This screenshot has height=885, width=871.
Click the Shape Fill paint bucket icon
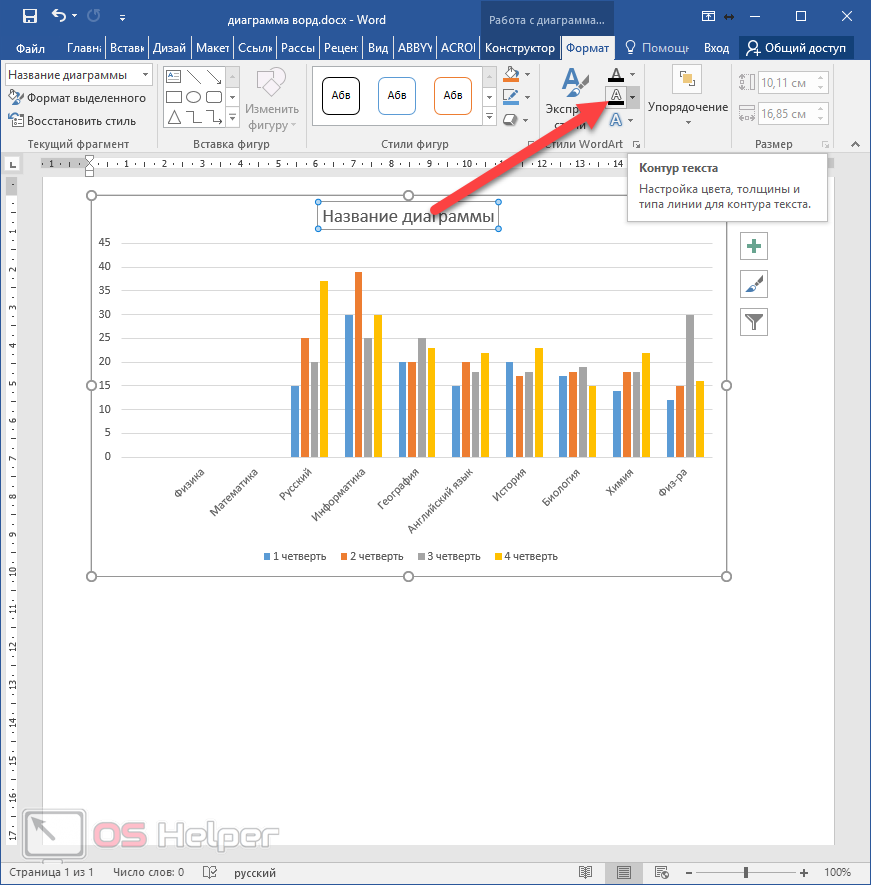512,75
